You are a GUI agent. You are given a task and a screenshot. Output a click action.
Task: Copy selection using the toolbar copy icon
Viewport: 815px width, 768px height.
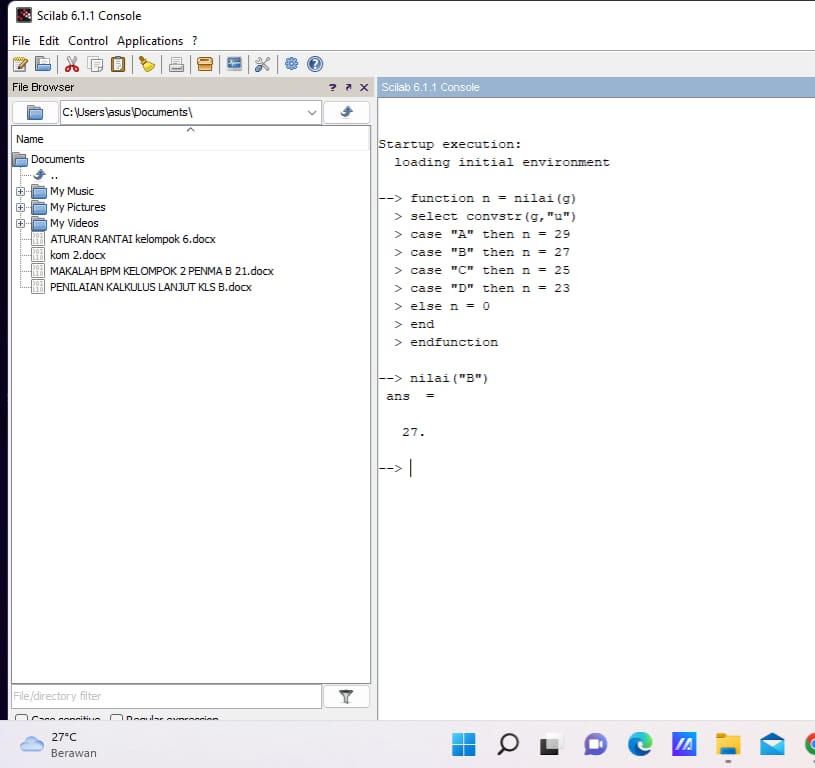pyautogui.click(x=95, y=64)
